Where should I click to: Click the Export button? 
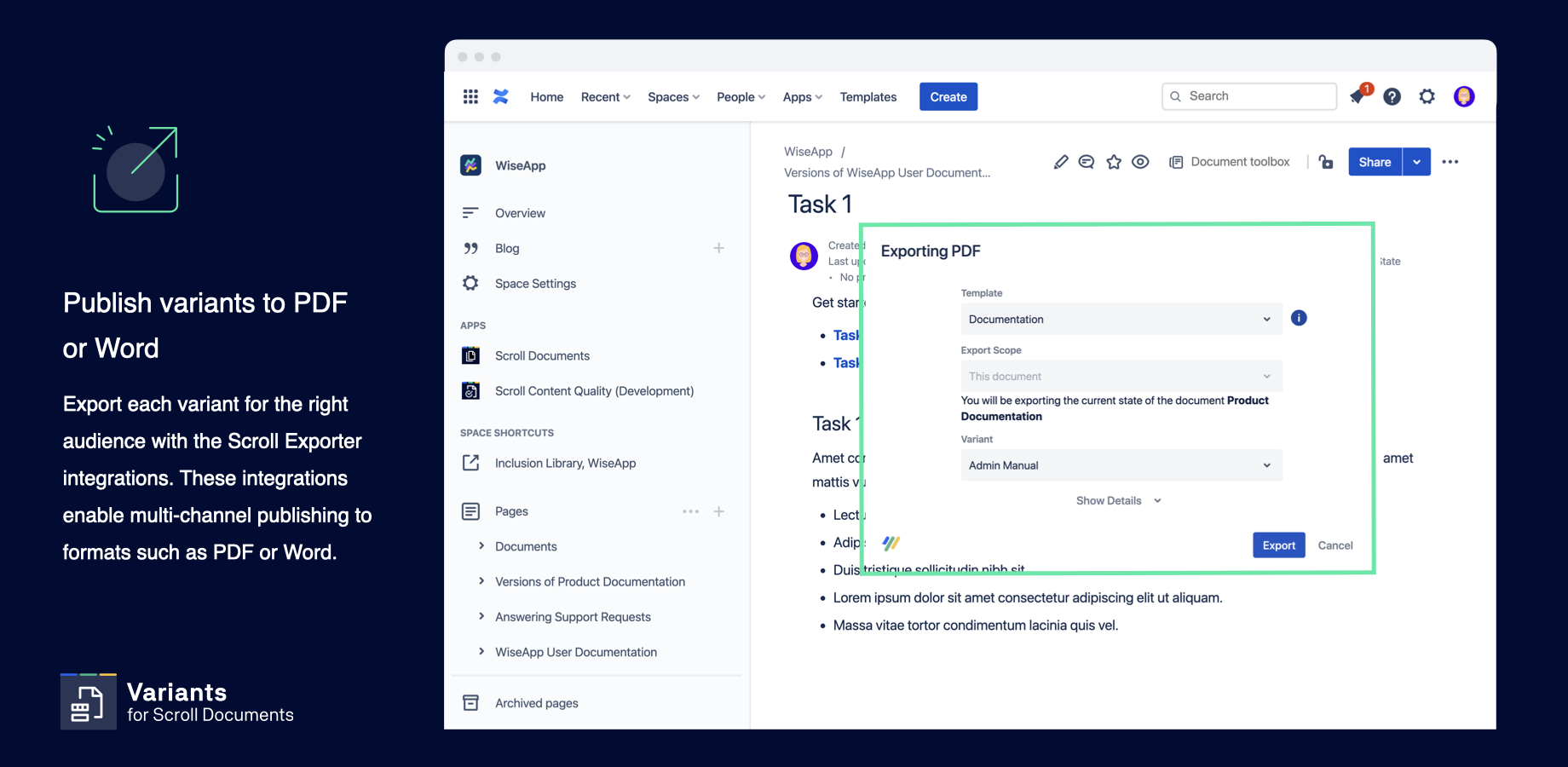1278,545
